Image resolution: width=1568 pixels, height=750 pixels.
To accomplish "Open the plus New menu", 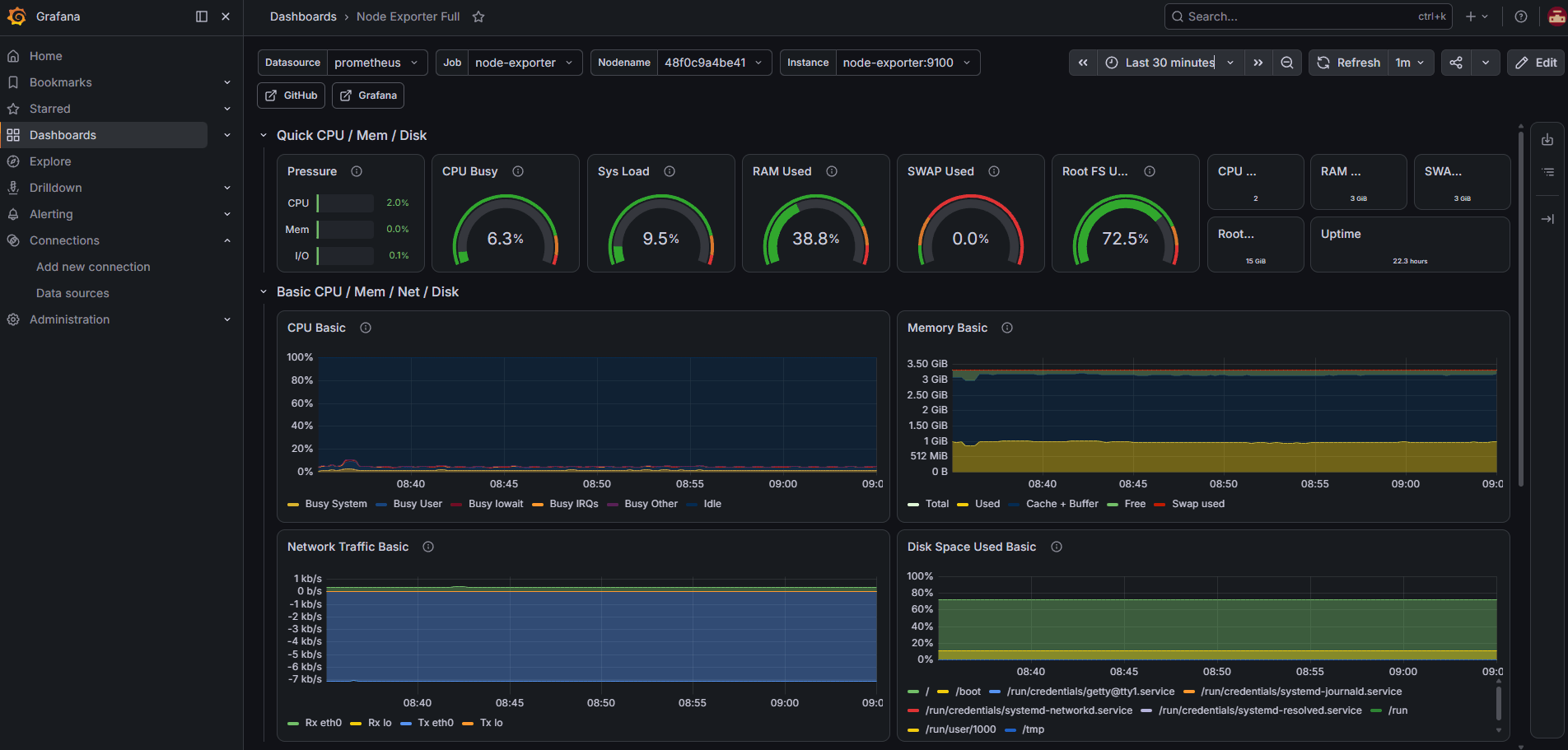I will (x=1477, y=16).
